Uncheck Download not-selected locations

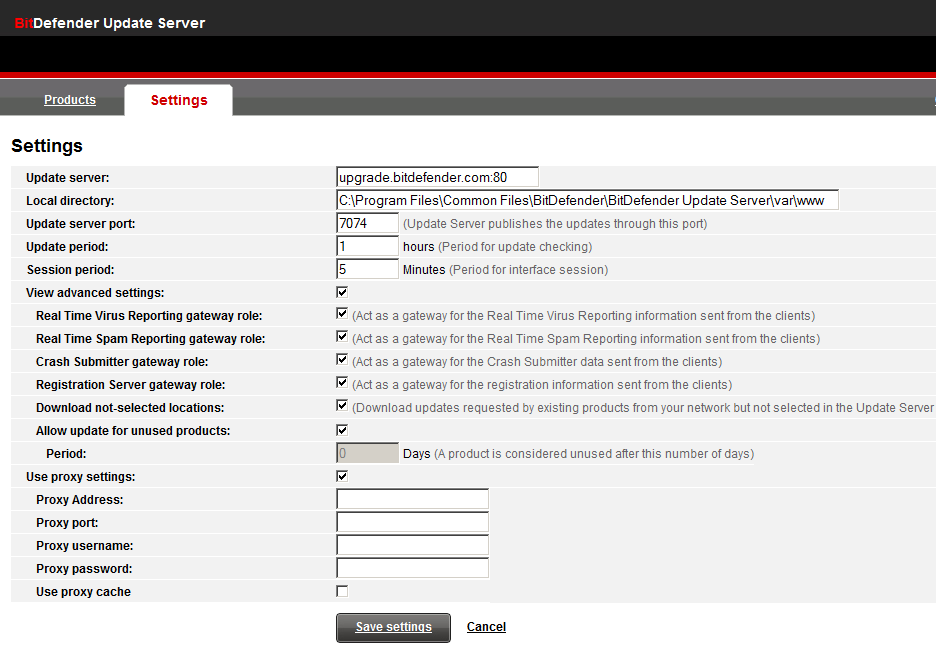(342, 406)
